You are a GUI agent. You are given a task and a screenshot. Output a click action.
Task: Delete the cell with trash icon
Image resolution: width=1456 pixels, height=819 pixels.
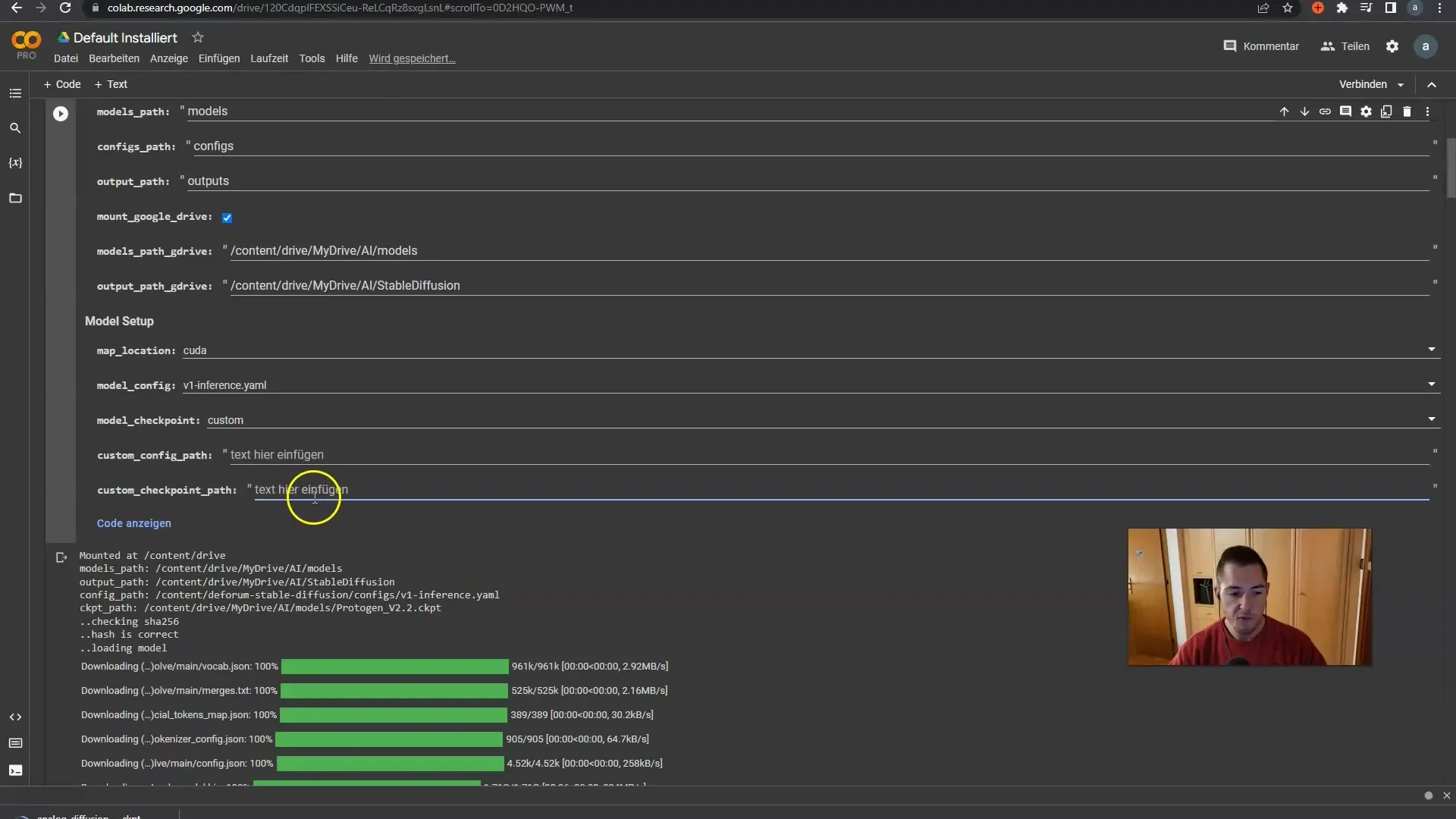pyautogui.click(x=1407, y=111)
